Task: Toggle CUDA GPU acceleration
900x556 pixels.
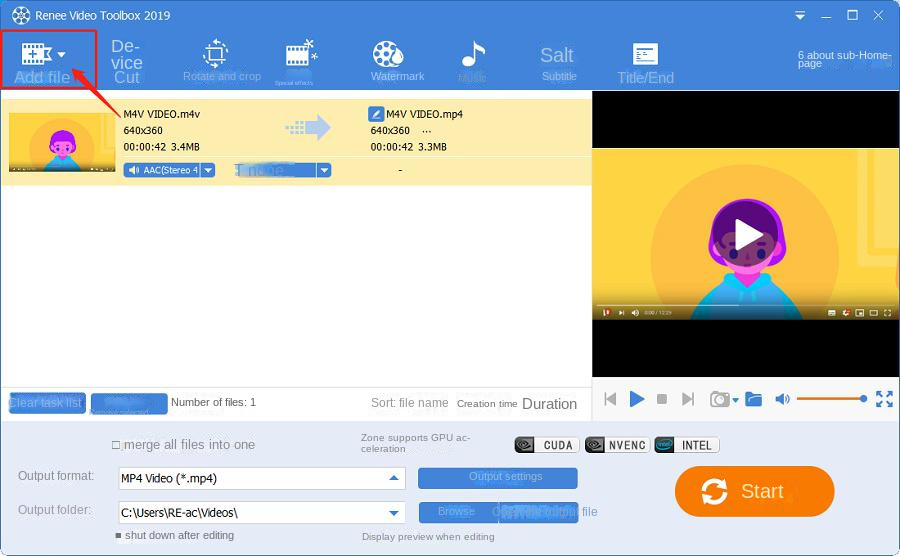Action: tap(546, 445)
